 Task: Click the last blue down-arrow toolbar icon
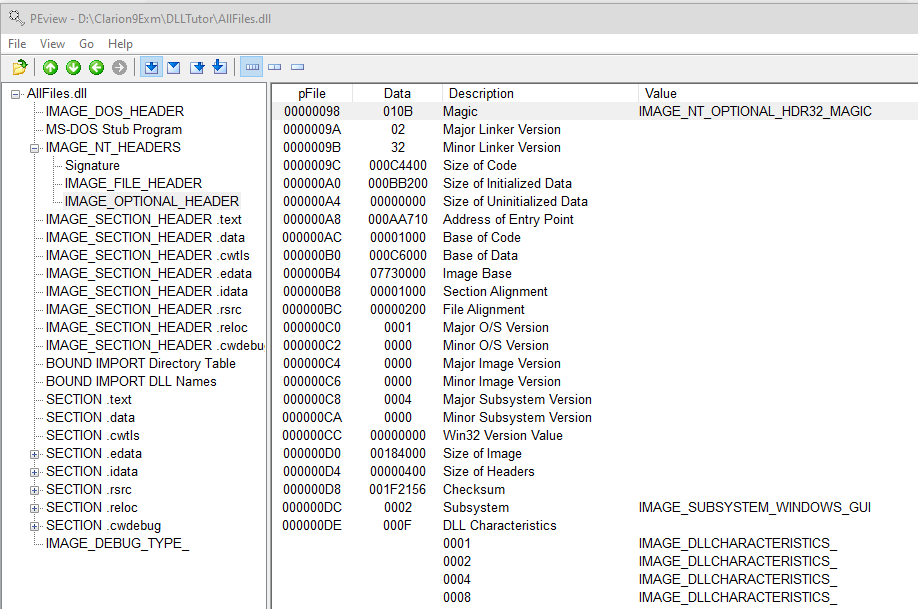click(219, 67)
